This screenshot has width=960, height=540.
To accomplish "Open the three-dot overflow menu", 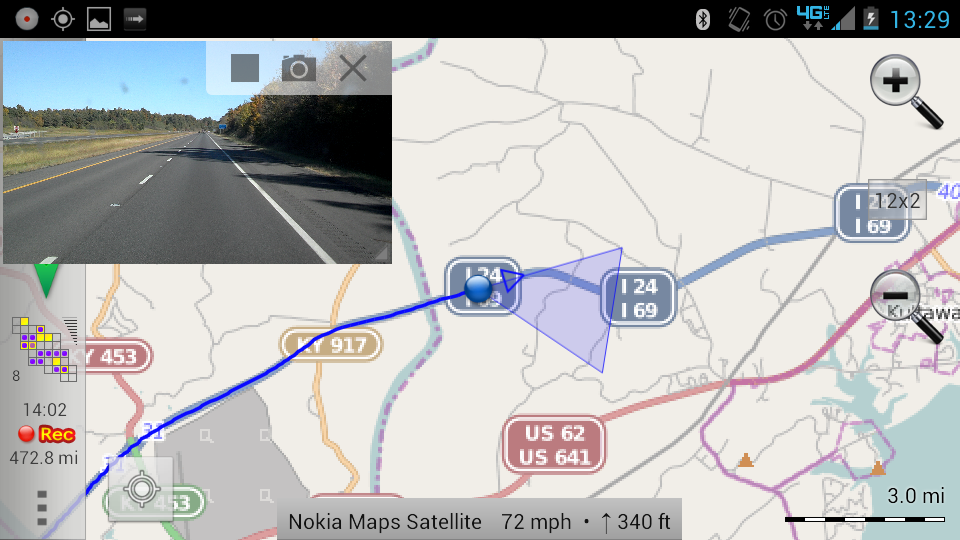I will pos(42,508).
